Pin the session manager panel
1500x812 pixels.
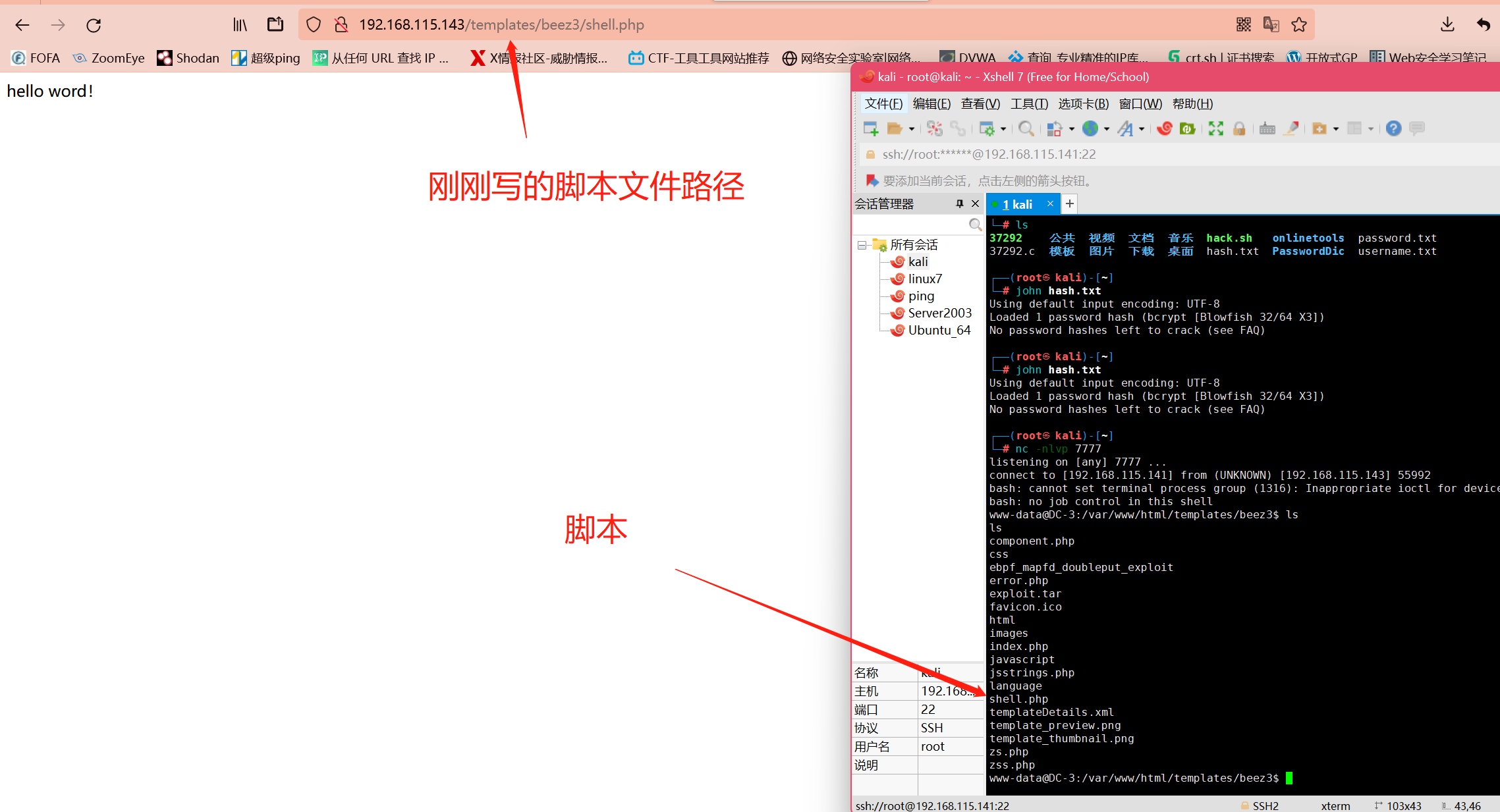[960, 204]
